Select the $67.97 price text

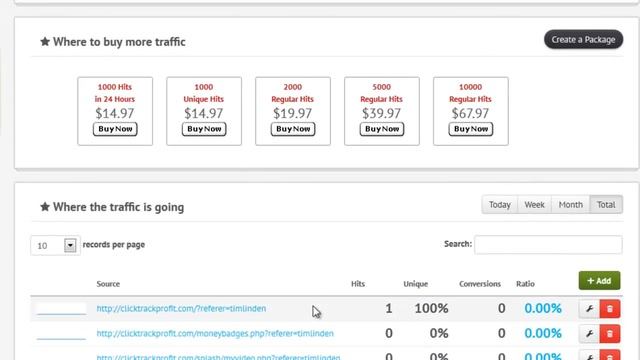tap(470, 113)
